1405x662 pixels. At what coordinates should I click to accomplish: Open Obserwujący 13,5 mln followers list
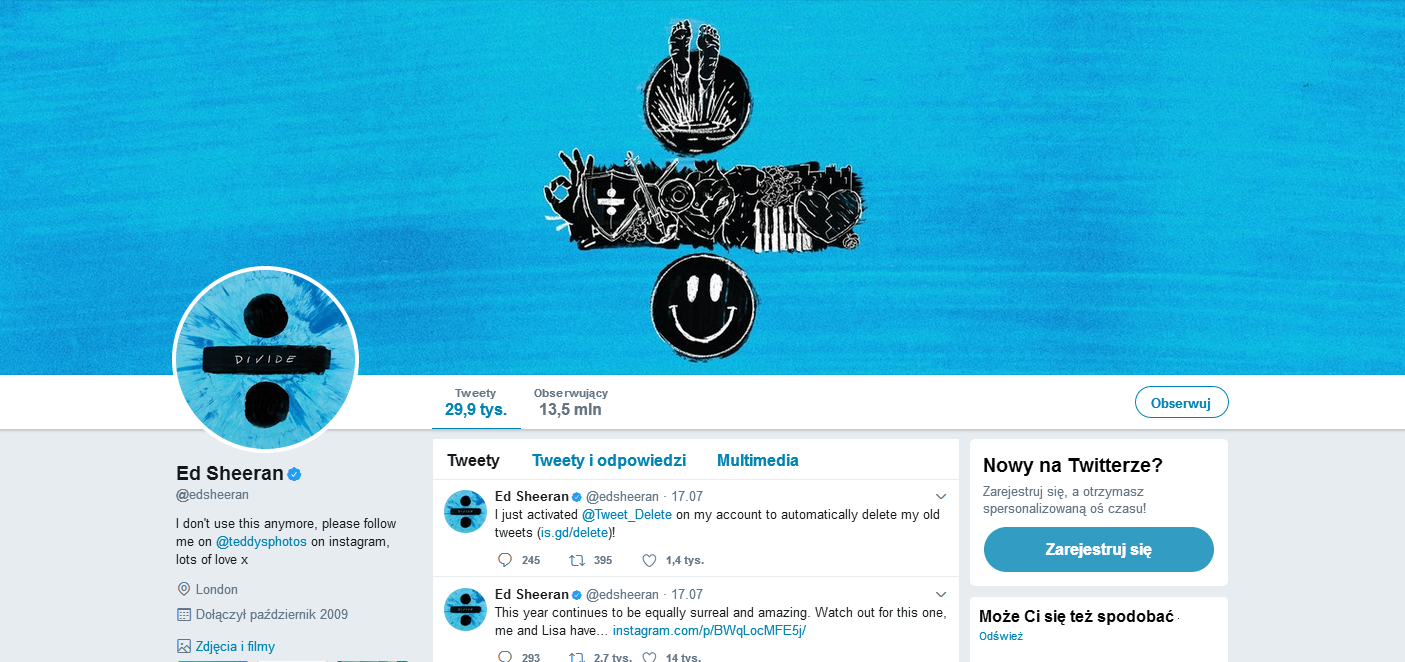[x=571, y=402]
